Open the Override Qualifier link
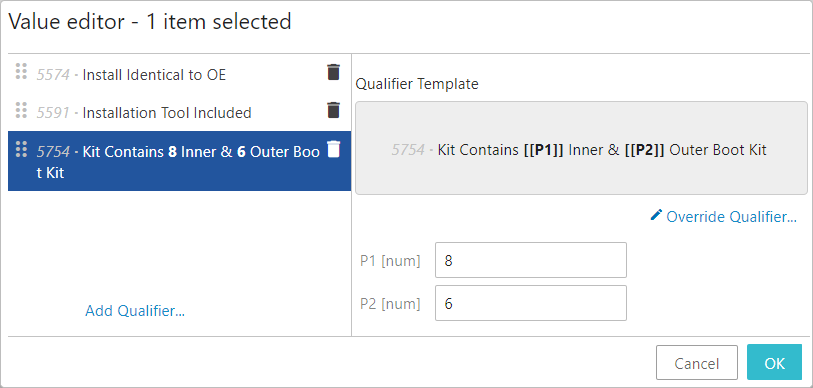Screen dimensions: 813x388 731,217
